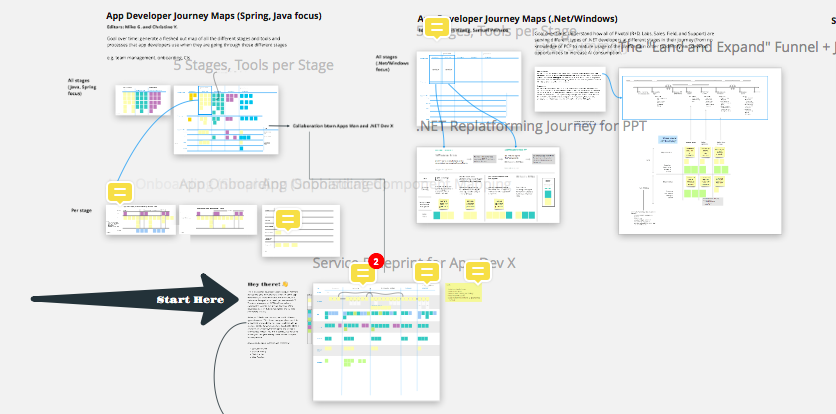Image resolution: width=836 pixels, height=414 pixels.
Task: Click the 'Hey there!' heading
Action: coord(268,284)
